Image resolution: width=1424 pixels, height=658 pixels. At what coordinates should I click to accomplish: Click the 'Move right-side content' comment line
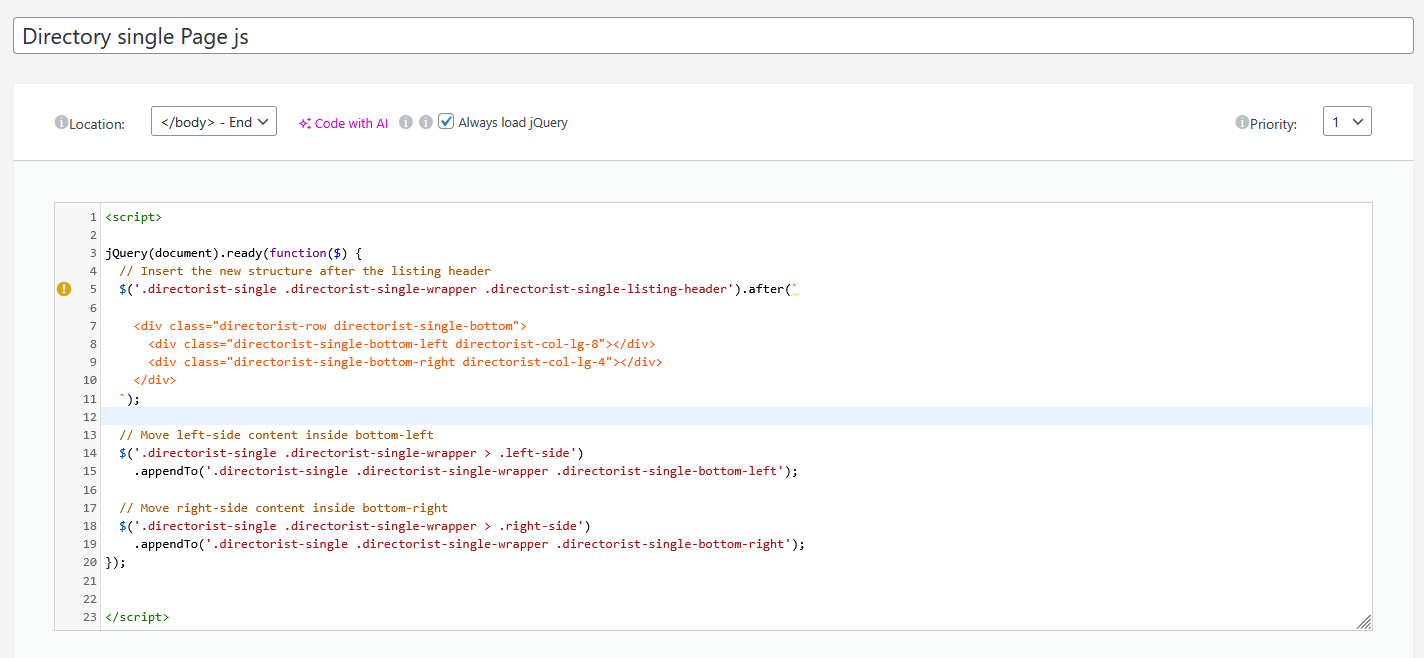(283, 508)
